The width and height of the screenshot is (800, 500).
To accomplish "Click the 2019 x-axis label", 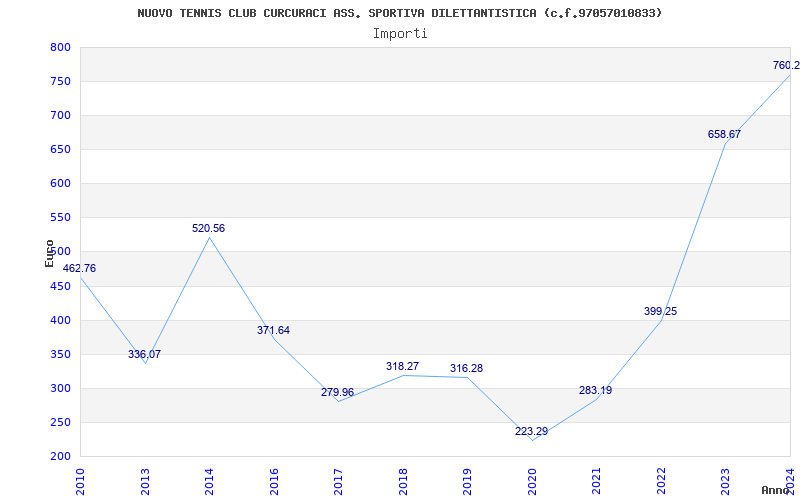I will click(467, 481).
